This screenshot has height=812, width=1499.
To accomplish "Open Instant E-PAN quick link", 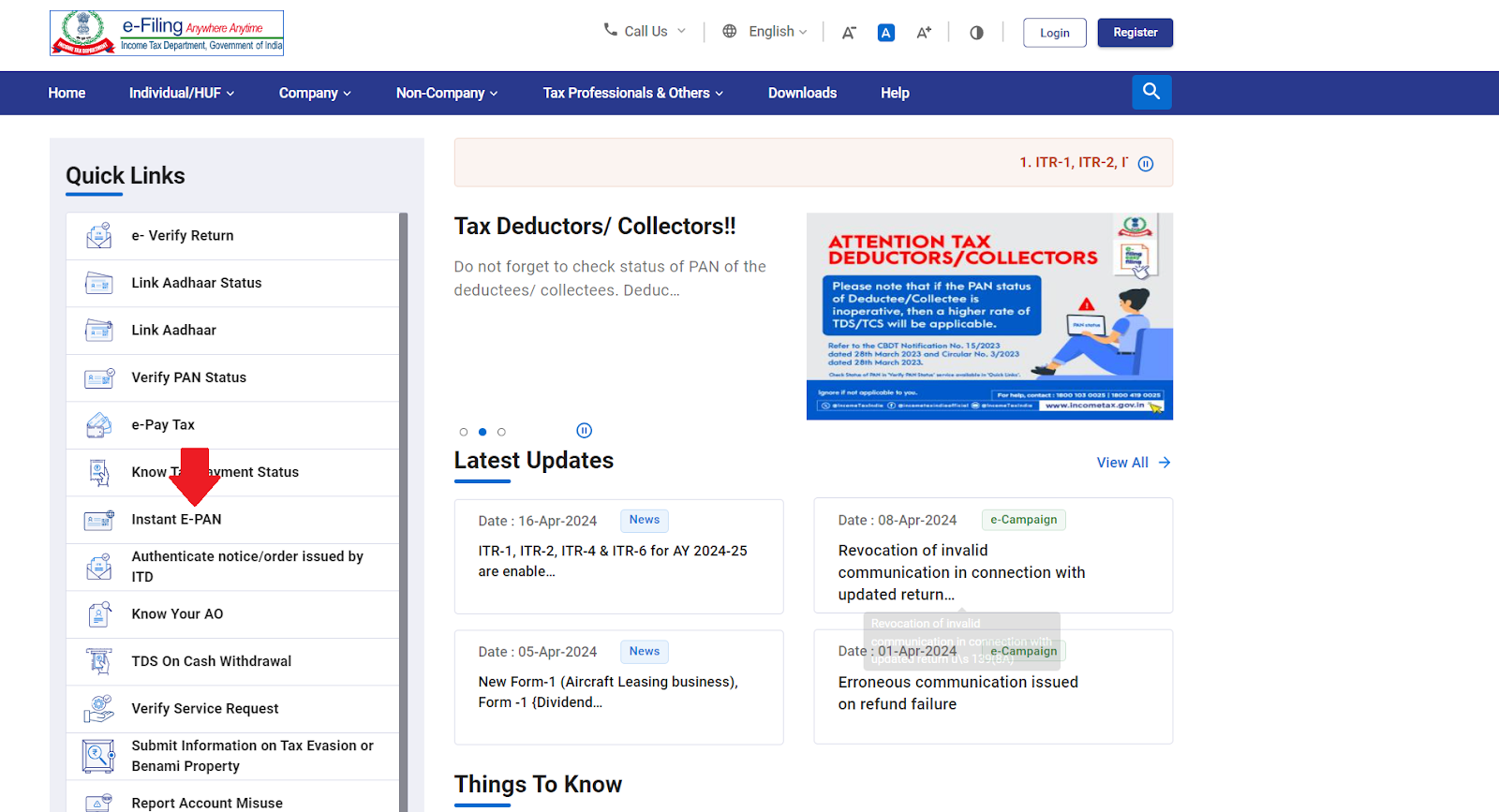I will coord(232,520).
